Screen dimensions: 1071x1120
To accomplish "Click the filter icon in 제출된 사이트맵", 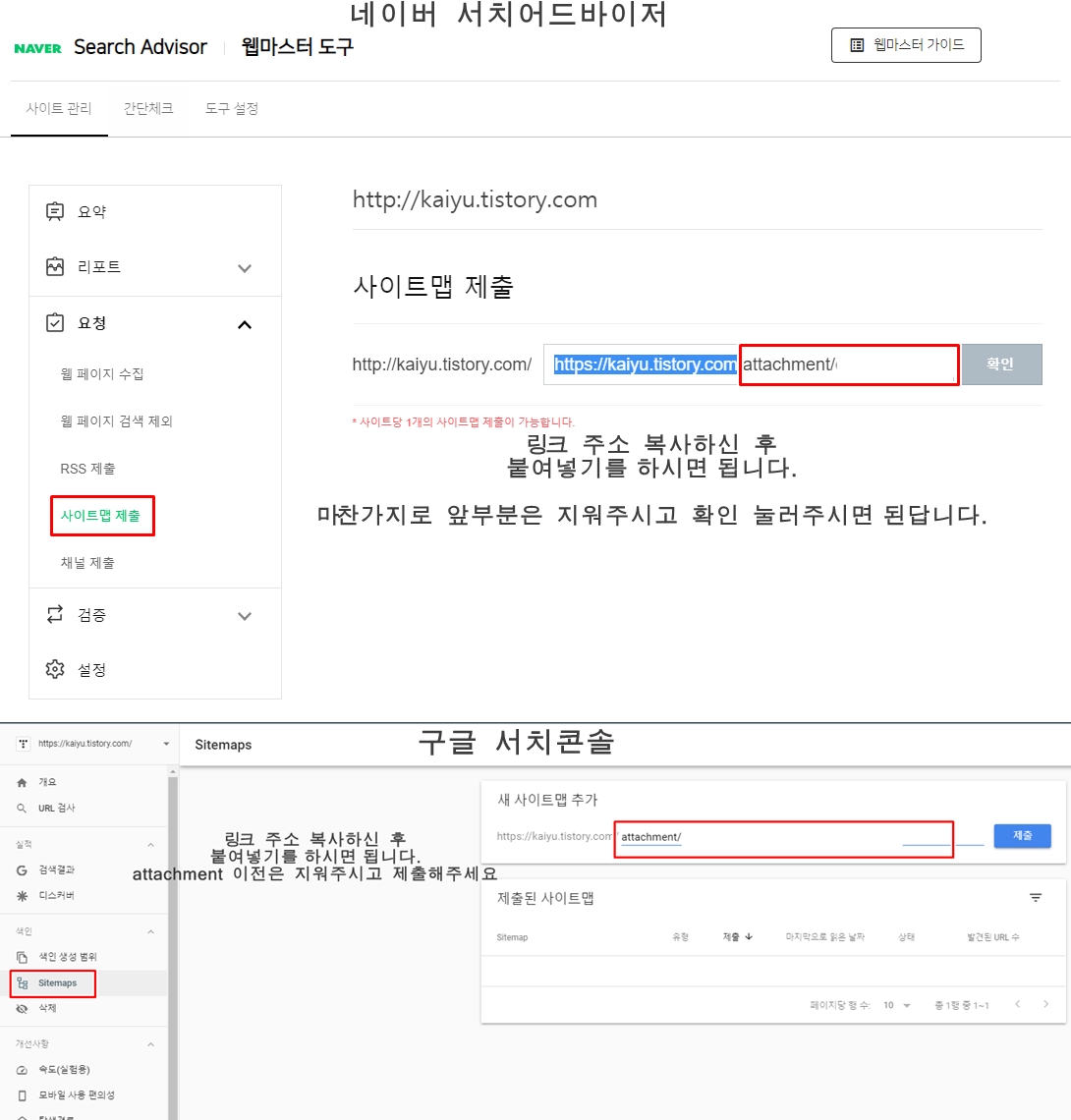I will pos(1036,898).
